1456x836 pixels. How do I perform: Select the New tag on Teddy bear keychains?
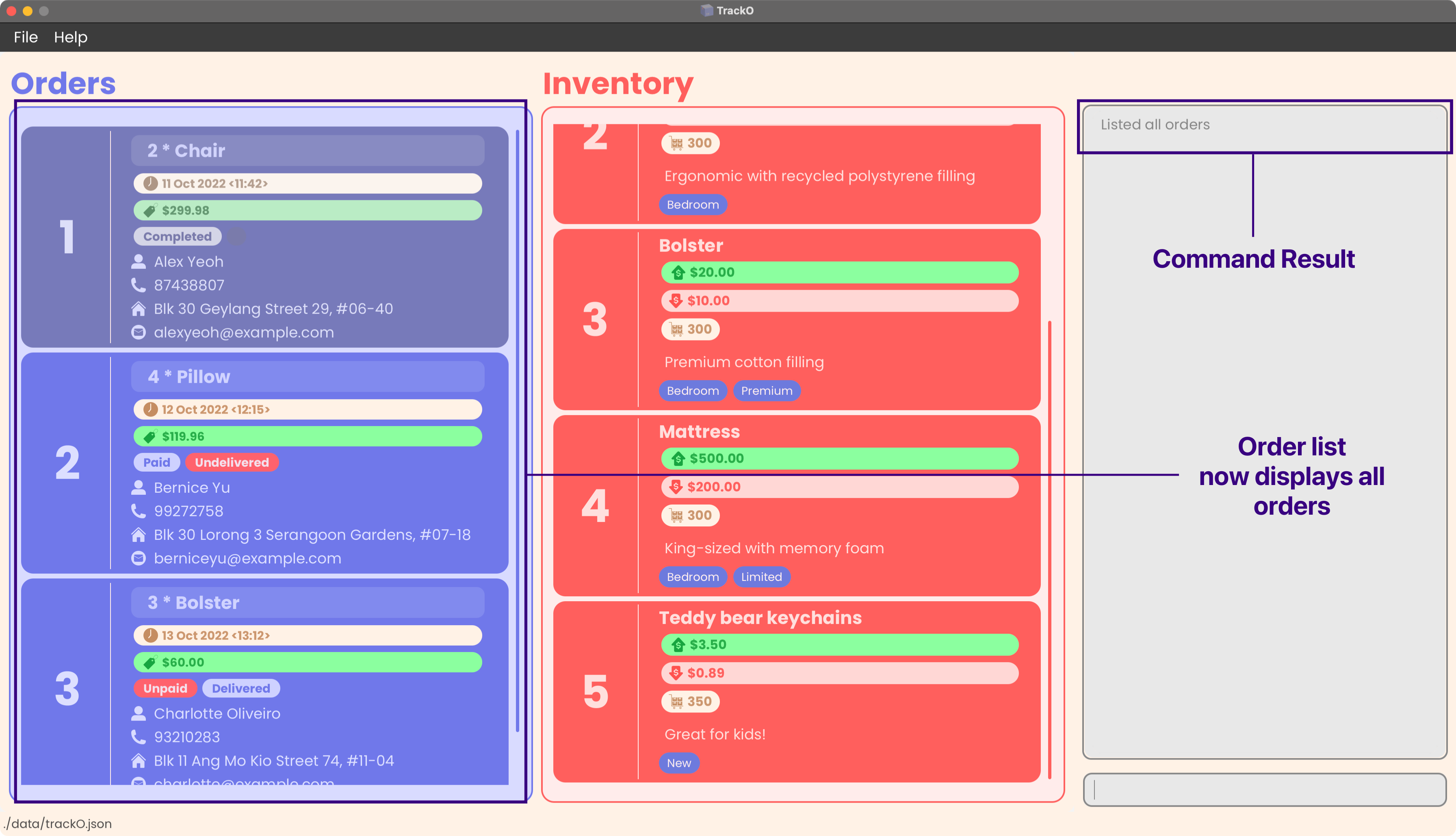pyautogui.click(x=679, y=762)
